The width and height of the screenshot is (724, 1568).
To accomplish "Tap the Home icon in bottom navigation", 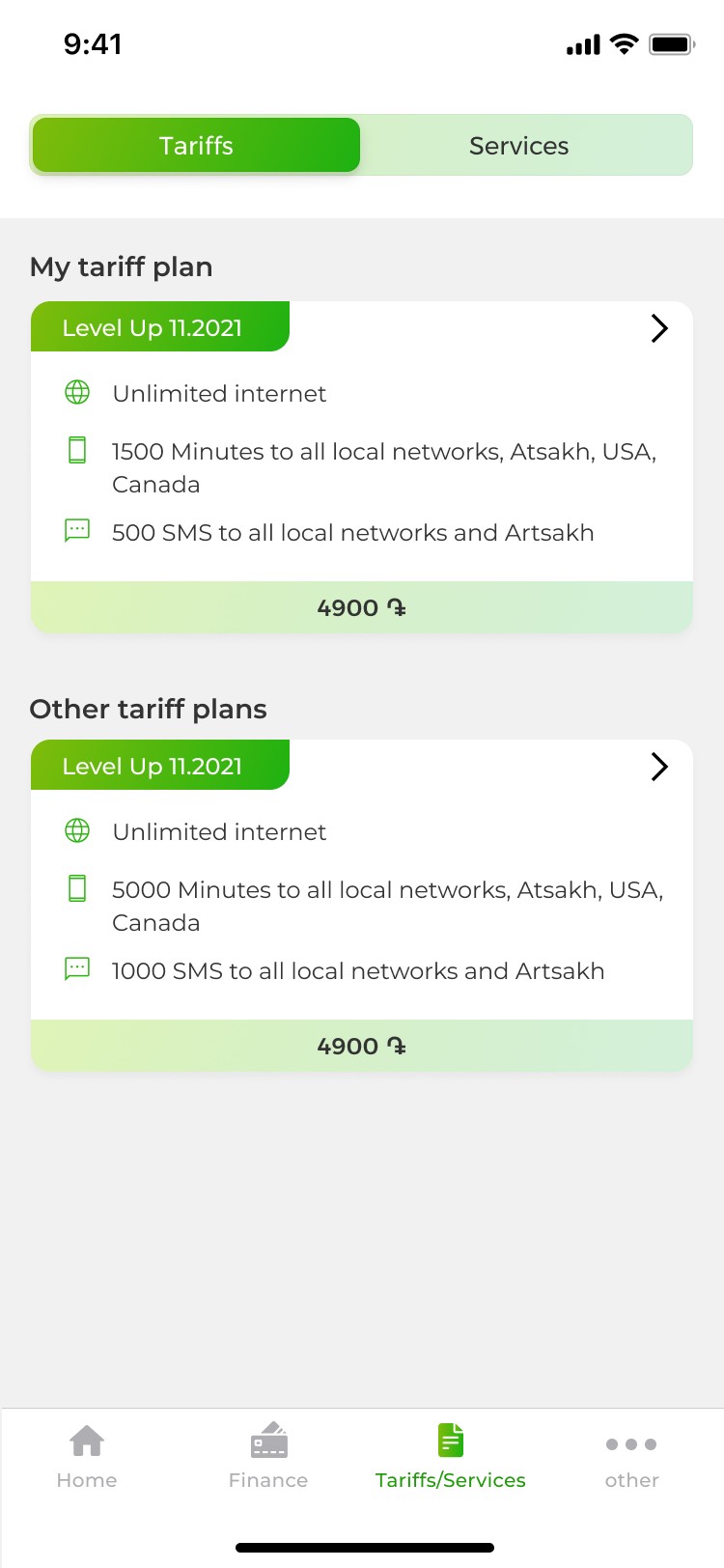I will [x=87, y=1441].
